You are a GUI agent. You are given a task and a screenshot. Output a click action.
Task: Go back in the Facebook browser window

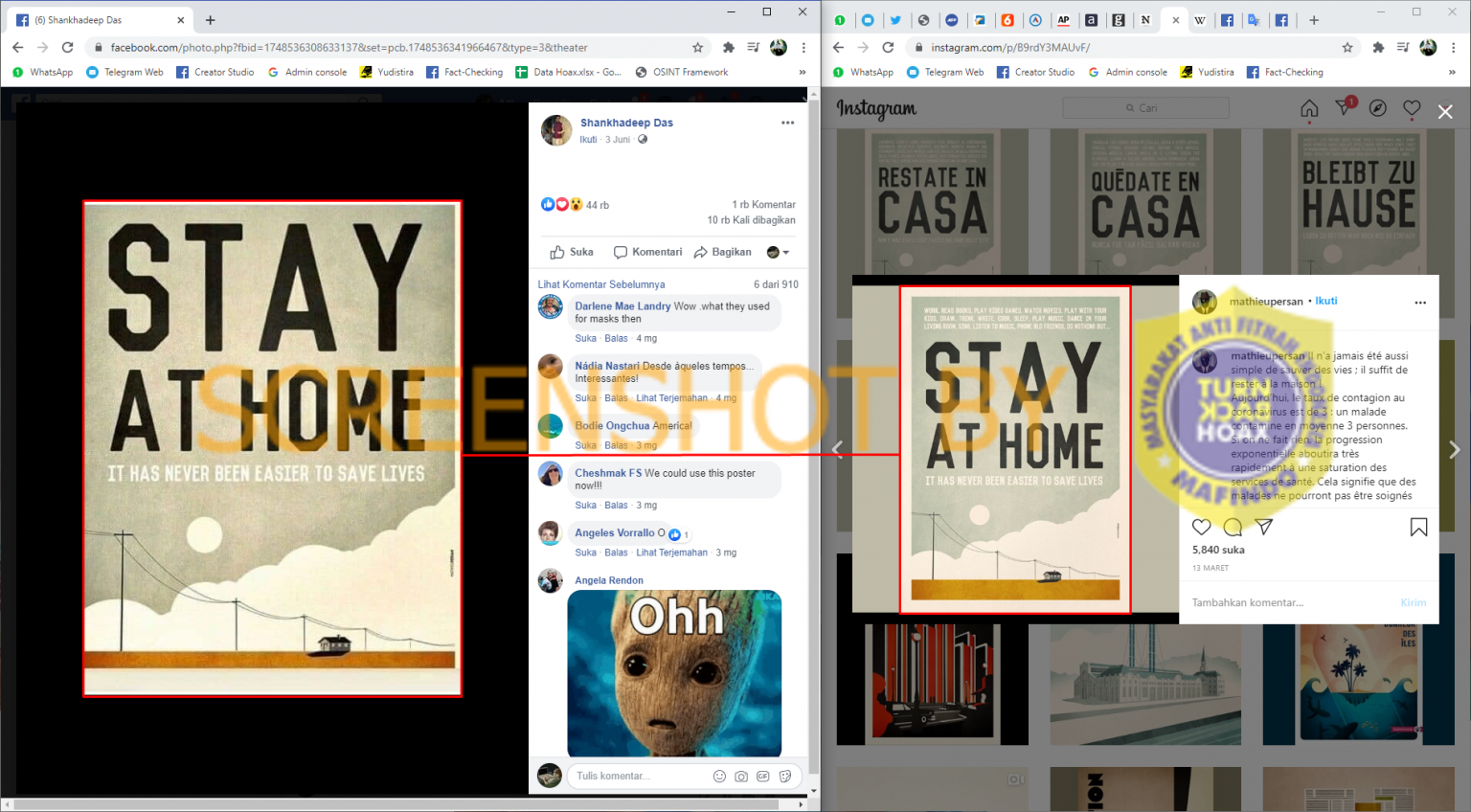[17, 47]
